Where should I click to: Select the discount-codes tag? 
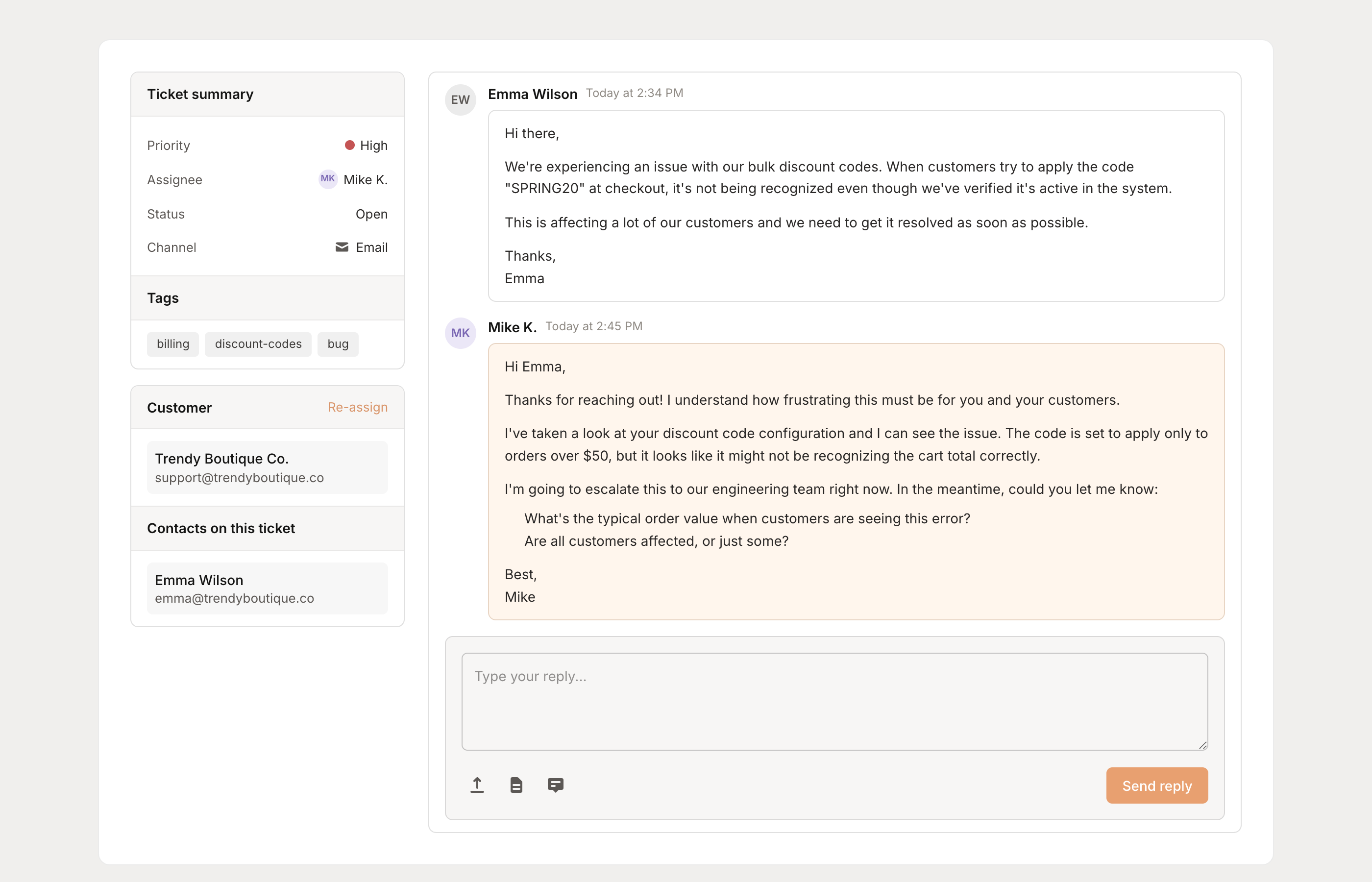pyautogui.click(x=258, y=343)
